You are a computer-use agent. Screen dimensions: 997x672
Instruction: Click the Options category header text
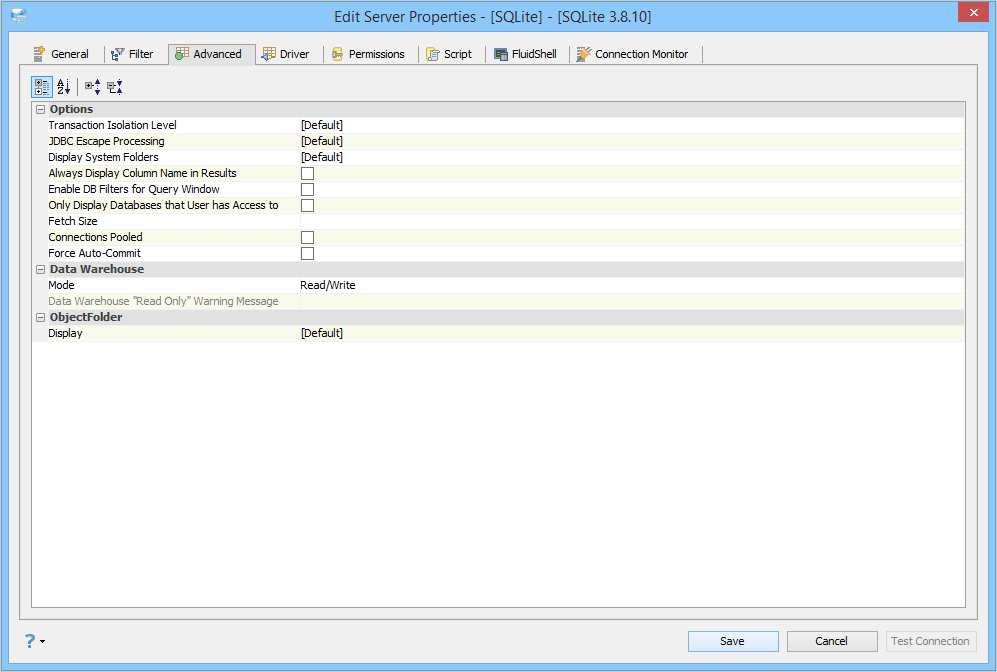click(71, 109)
